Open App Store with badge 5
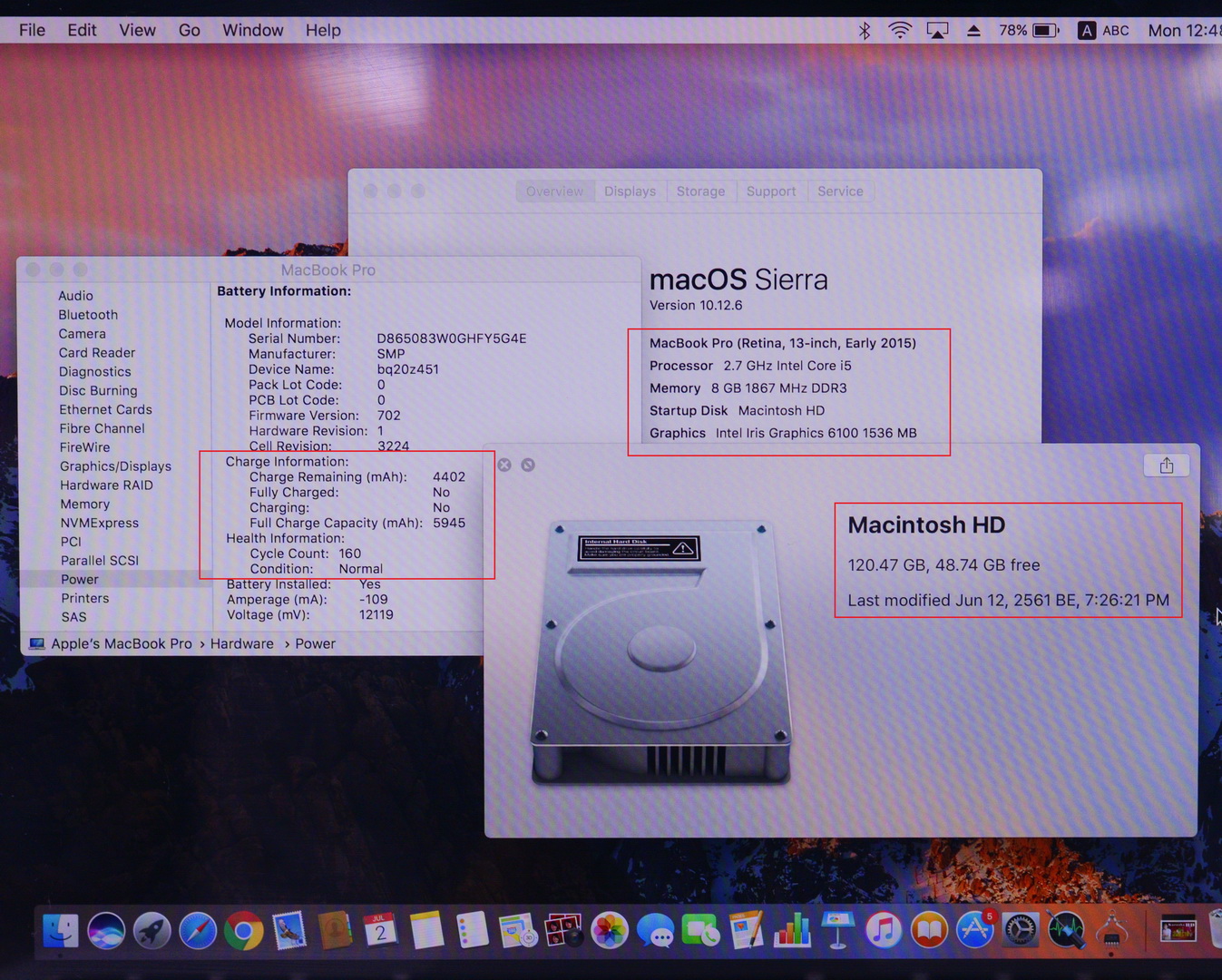This screenshot has width=1222, height=980. pos(975,931)
